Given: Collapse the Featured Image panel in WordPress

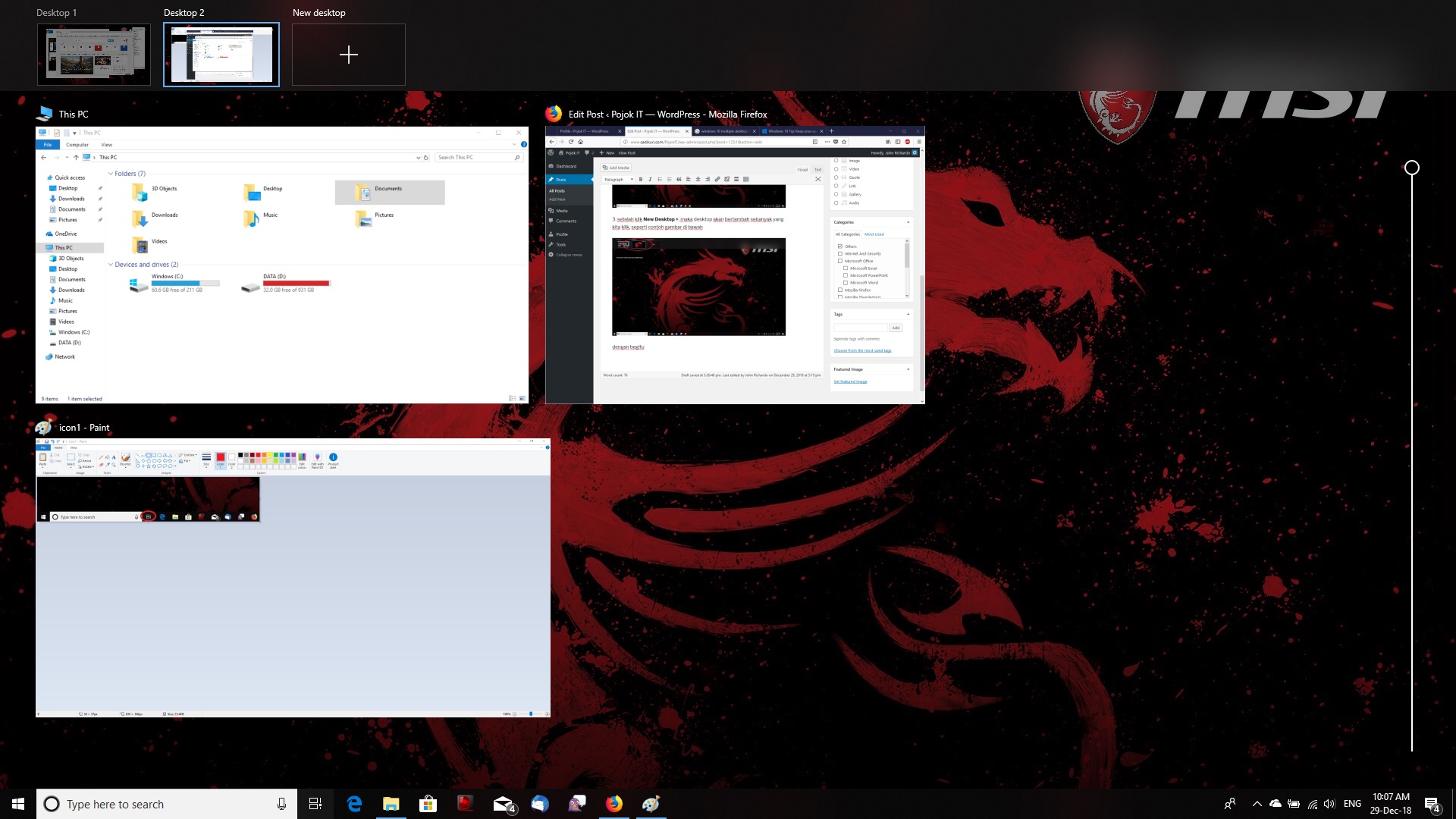Looking at the screenshot, I should 908,369.
